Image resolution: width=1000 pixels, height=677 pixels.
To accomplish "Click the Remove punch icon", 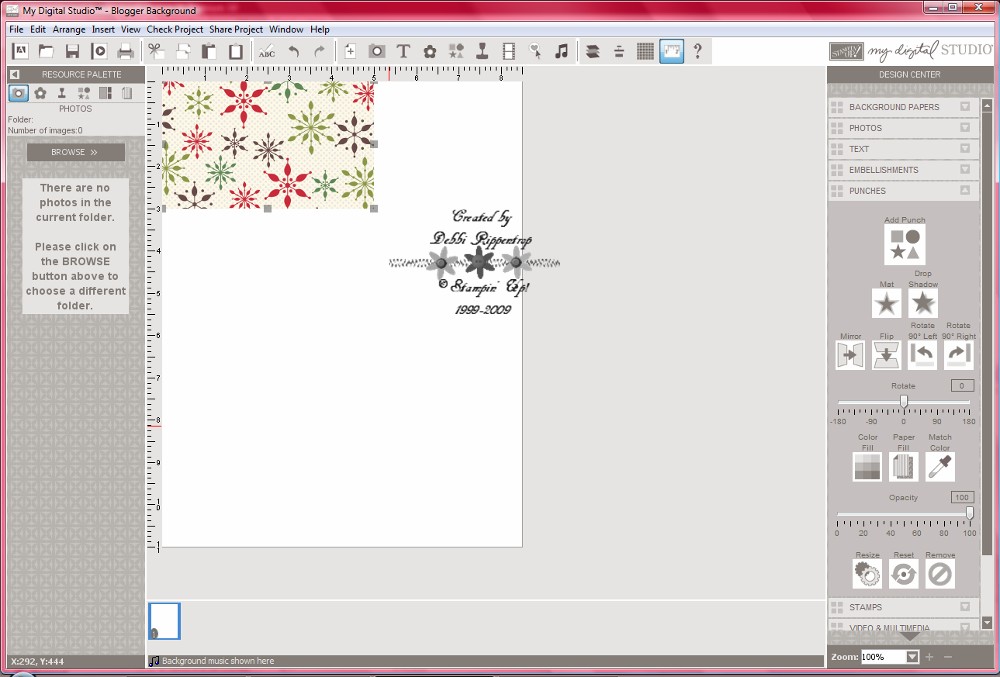I will tap(940, 574).
